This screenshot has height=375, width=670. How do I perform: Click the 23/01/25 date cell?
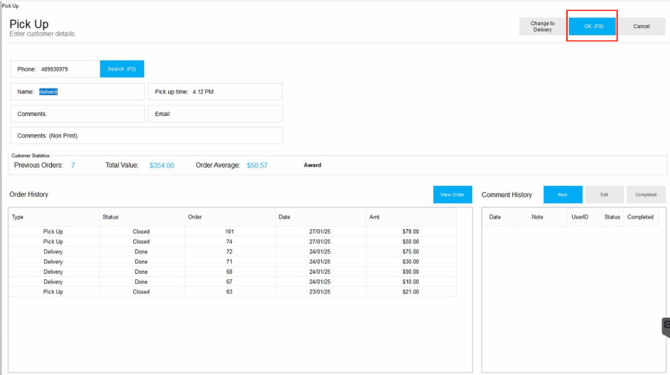(x=320, y=292)
